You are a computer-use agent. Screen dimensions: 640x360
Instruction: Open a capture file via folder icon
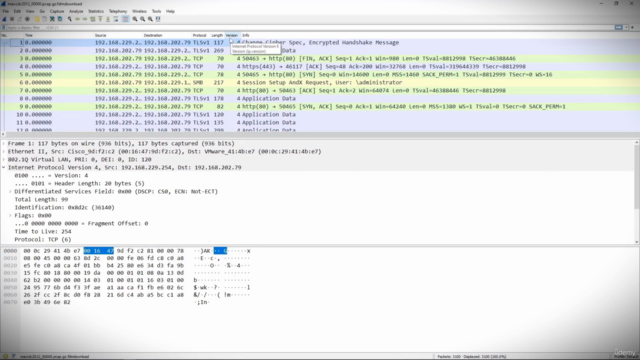pyautogui.click(x=37, y=19)
